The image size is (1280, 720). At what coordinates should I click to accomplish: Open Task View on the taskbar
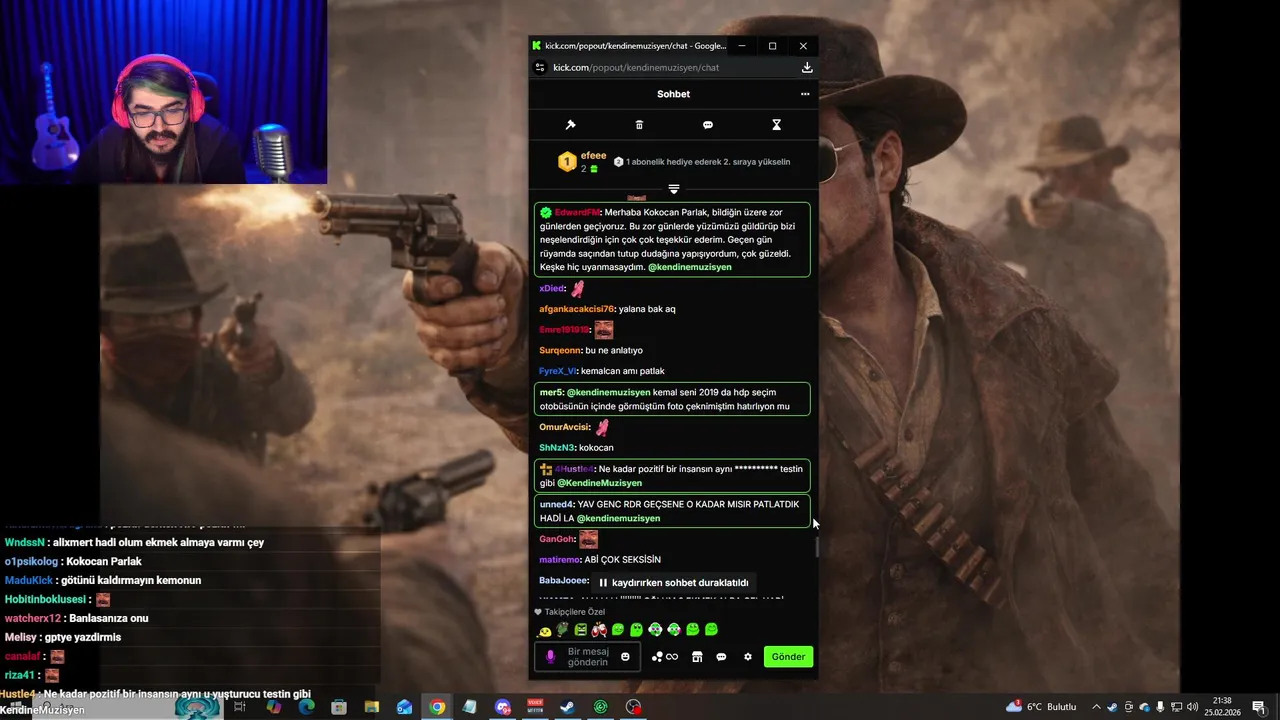(240, 707)
